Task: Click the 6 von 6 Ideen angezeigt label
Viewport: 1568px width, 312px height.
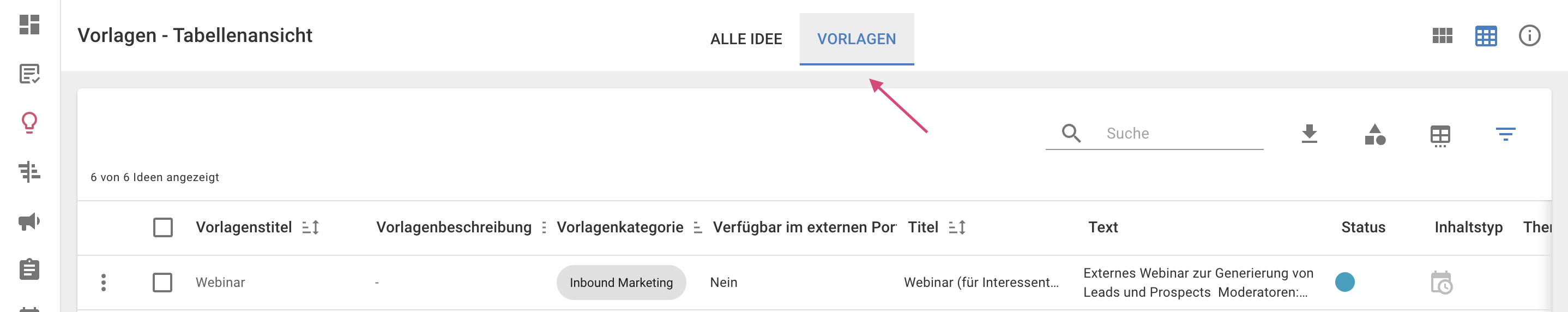Action: pyautogui.click(x=155, y=177)
